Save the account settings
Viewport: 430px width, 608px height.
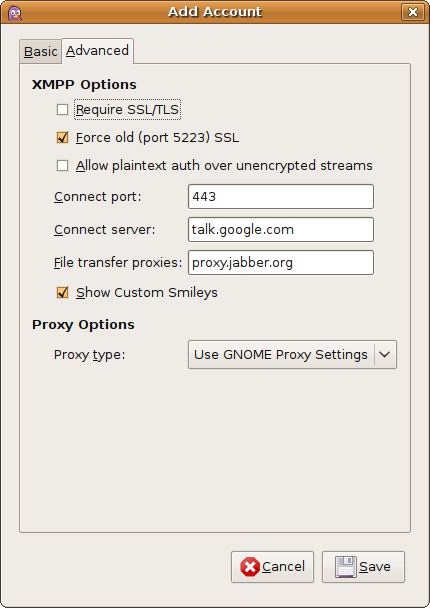363,567
